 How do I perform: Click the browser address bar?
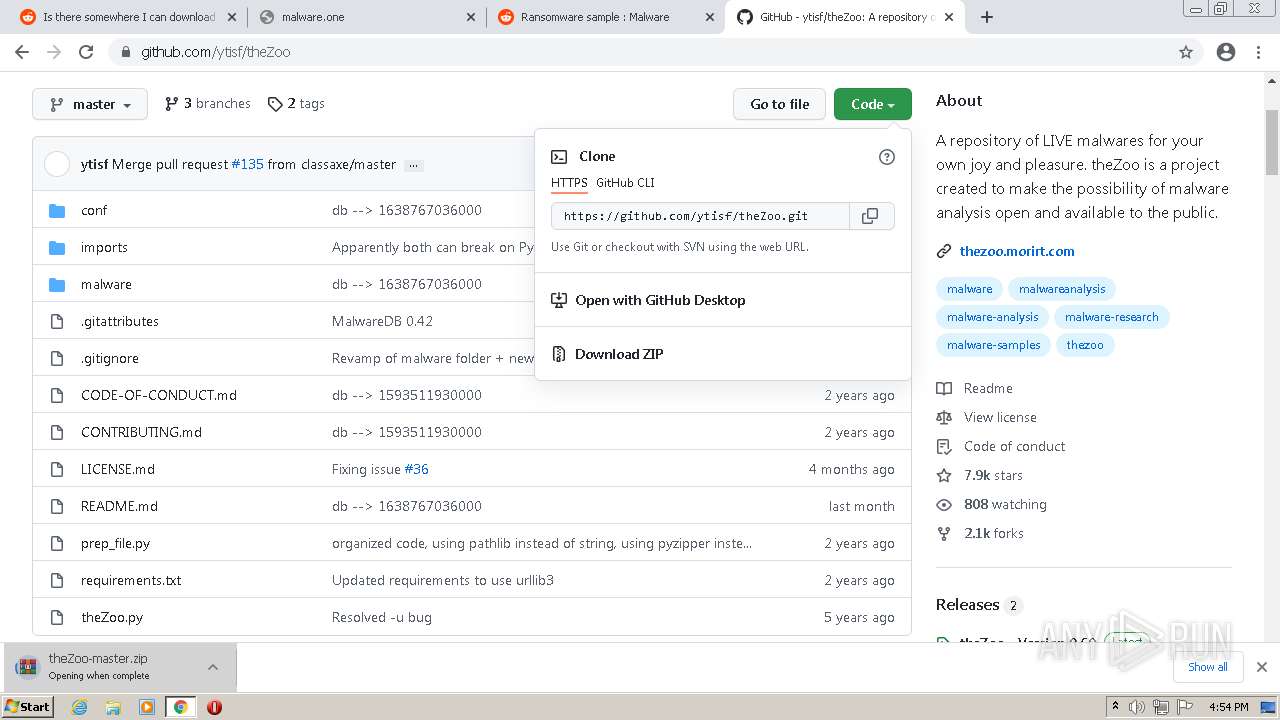point(640,52)
